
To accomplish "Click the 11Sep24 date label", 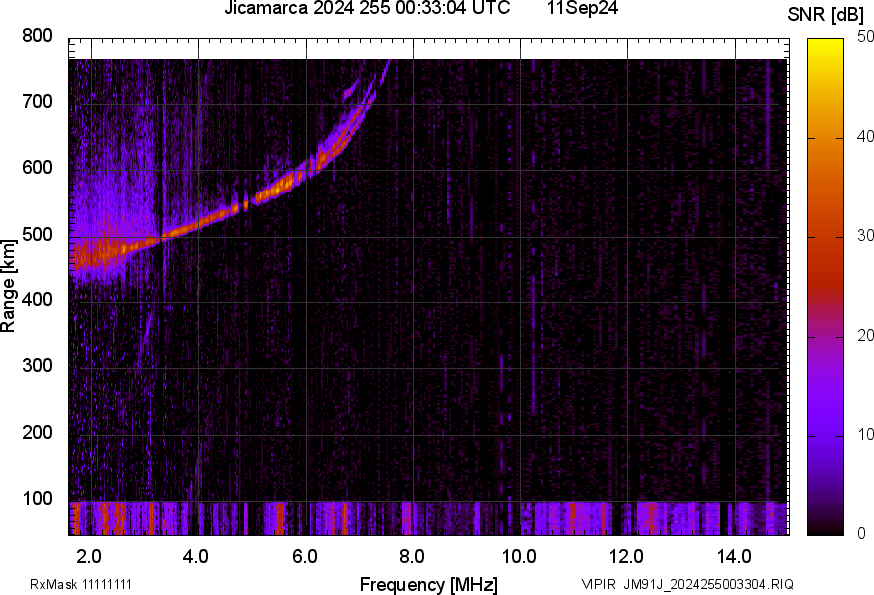I will click(x=582, y=9).
